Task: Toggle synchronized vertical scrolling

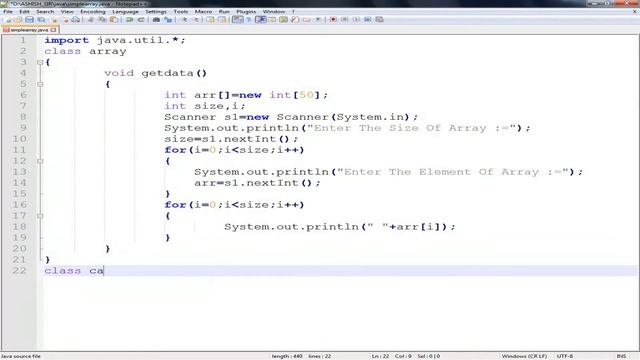Action: [x=211, y=20]
